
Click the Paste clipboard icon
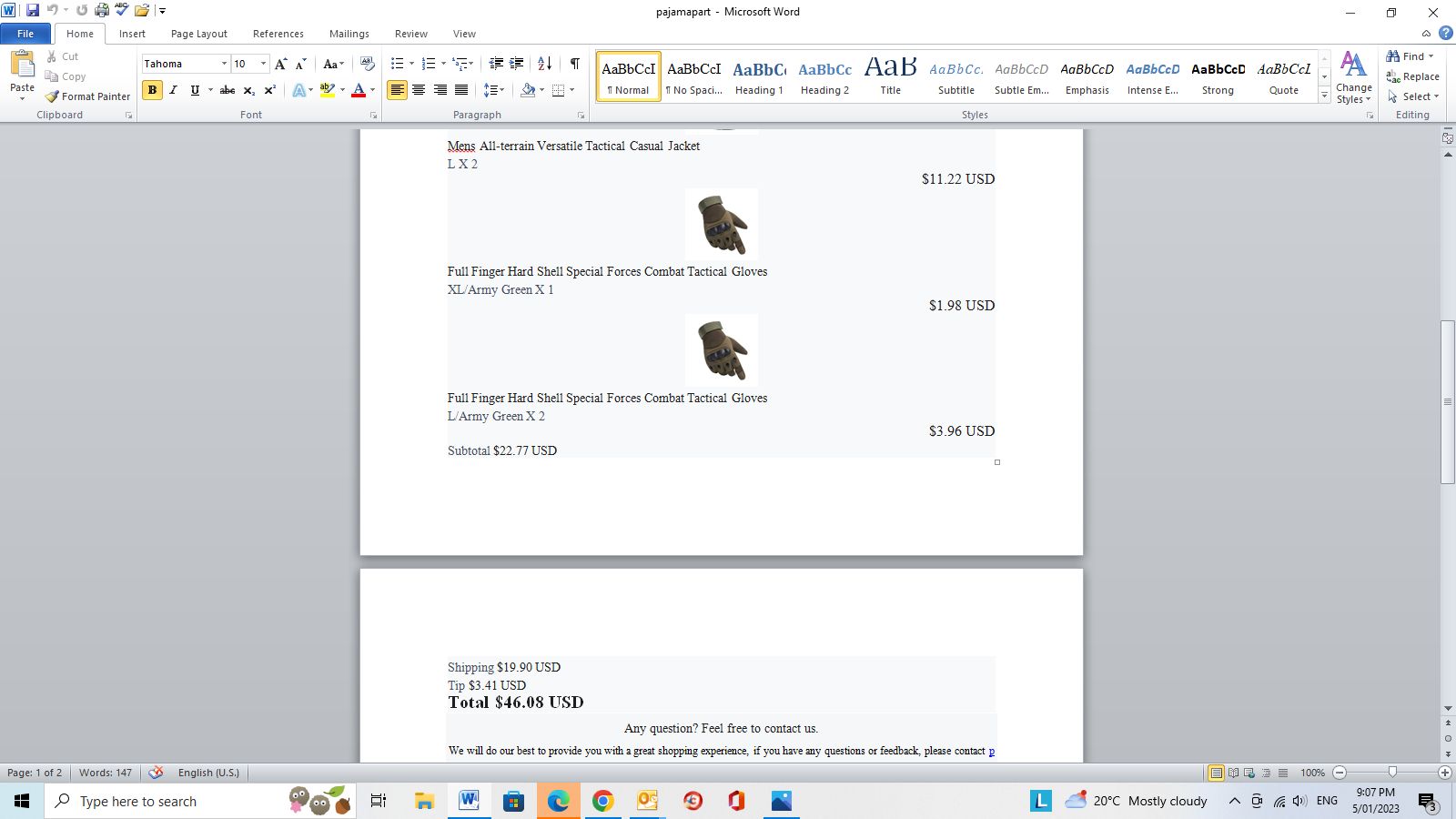coord(23,64)
